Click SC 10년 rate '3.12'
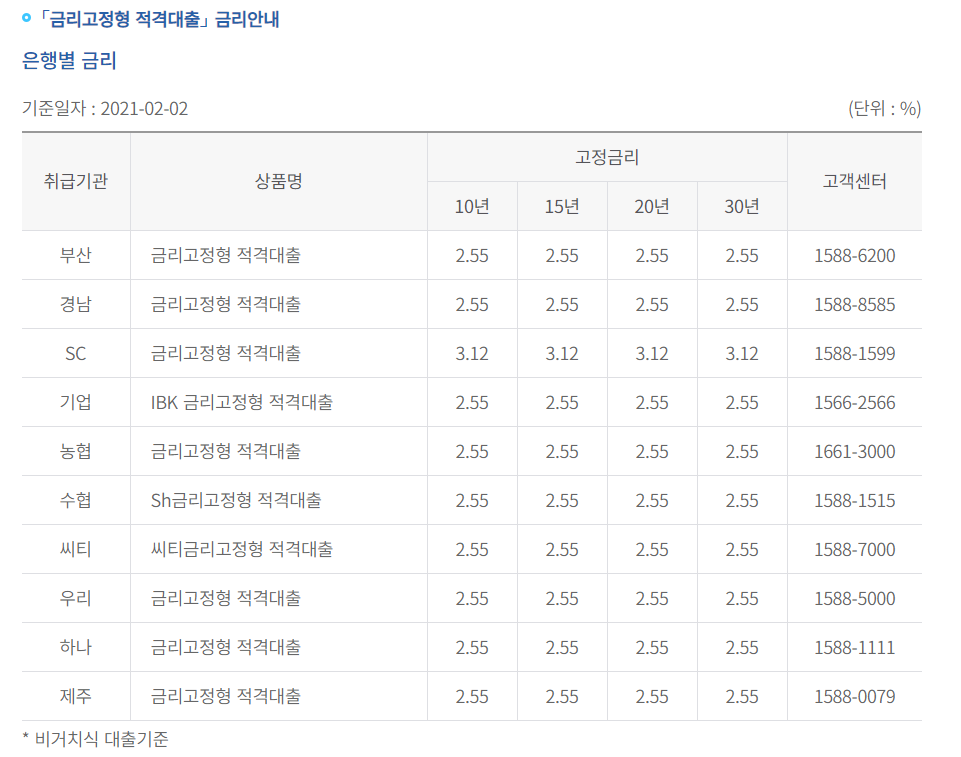 pos(472,354)
